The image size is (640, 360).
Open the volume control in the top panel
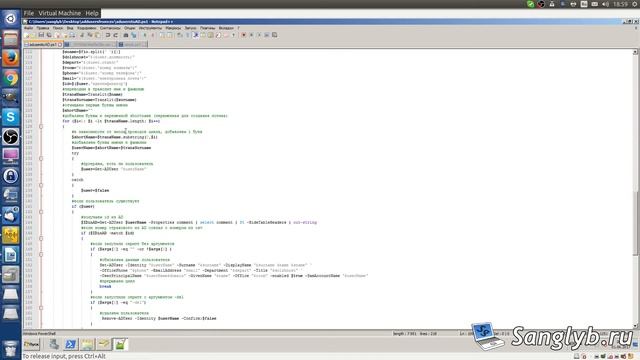pyautogui.click(x=605, y=4)
